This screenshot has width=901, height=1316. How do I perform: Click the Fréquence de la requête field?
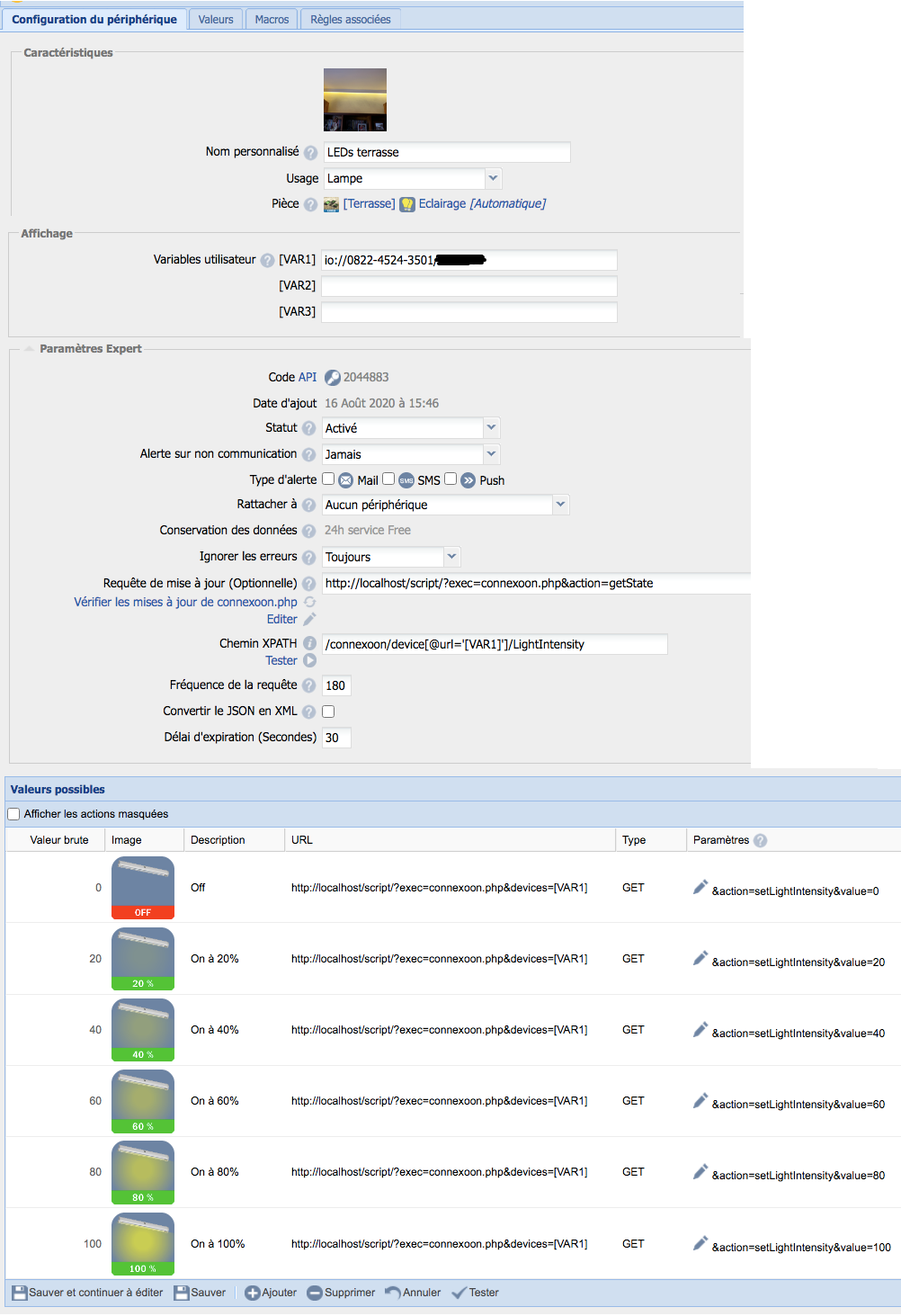pos(336,685)
